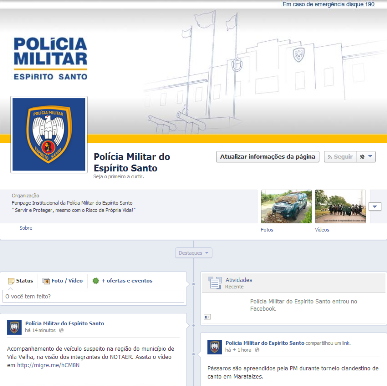Click the 'Pássaros são apreendidos' post text
The image size is (387, 386).
(293, 373)
